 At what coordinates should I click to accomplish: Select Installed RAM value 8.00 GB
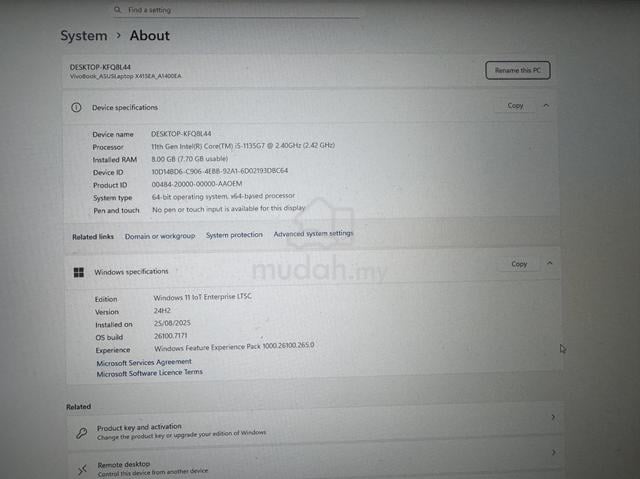pos(190,159)
